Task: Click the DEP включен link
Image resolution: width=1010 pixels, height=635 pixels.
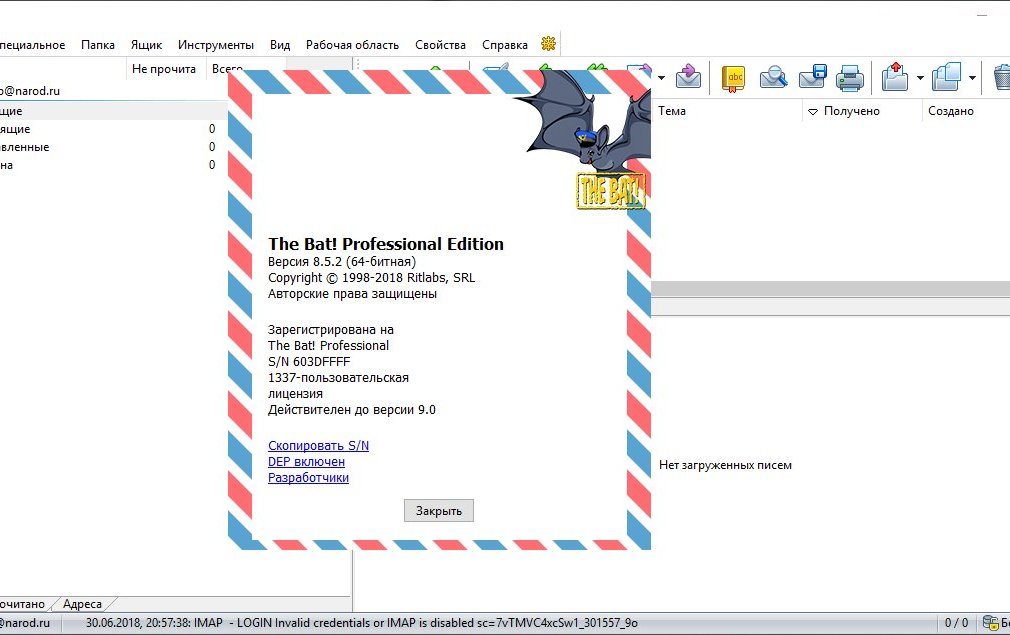Action: pyautogui.click(x=306, y=462)
